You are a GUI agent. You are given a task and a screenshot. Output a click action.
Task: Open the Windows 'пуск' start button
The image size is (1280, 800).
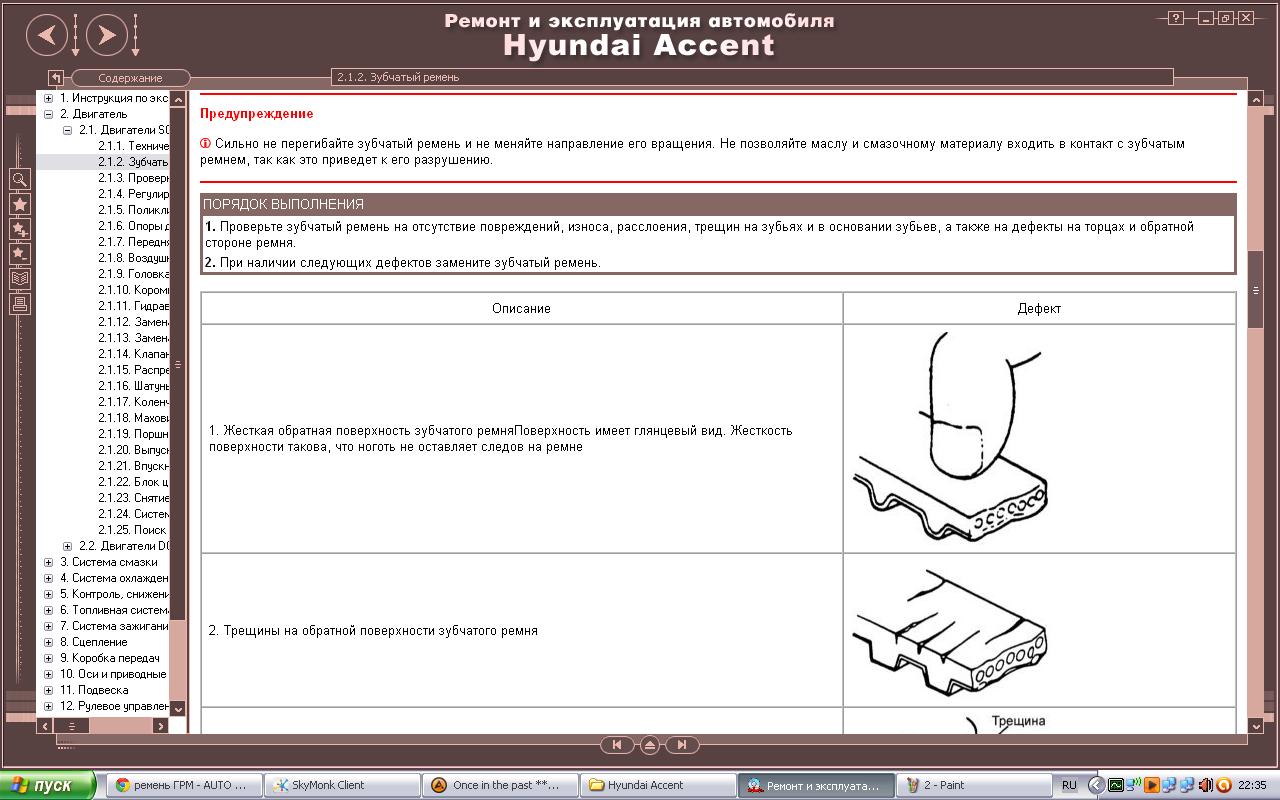pos(48,785)
